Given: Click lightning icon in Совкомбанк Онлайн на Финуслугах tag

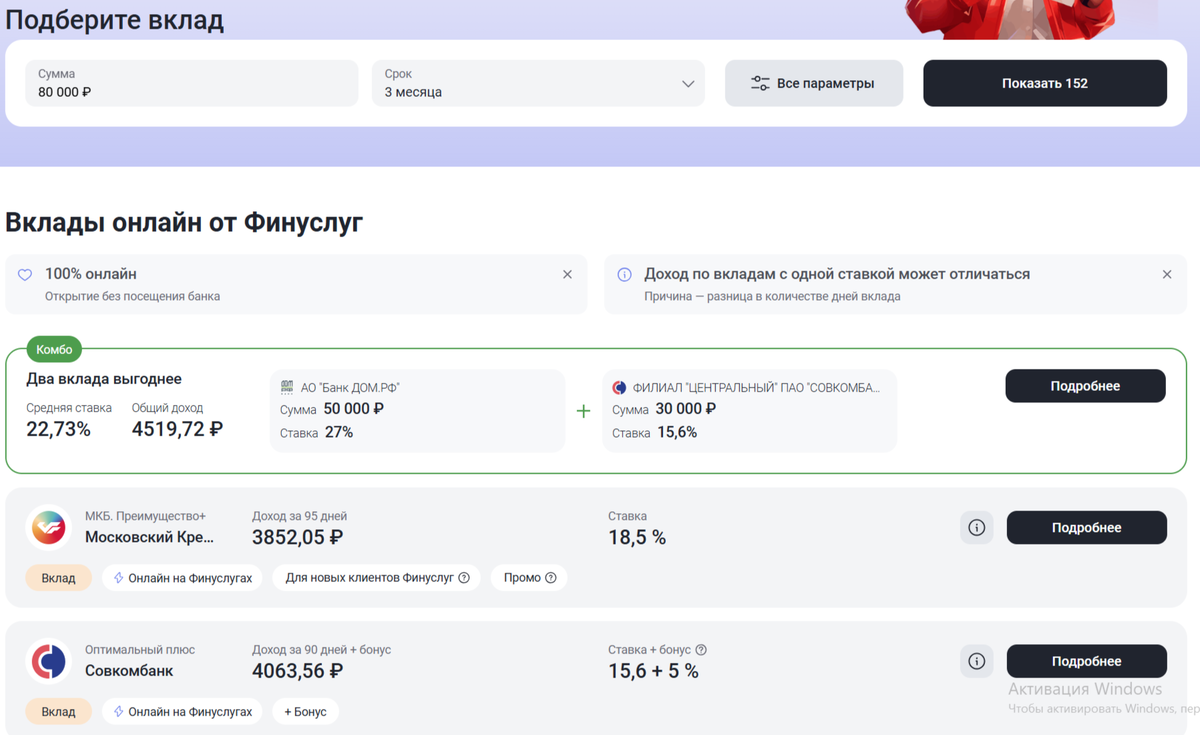Looking at the screenshot, I should pyautogui.click(x=118, y=712).
